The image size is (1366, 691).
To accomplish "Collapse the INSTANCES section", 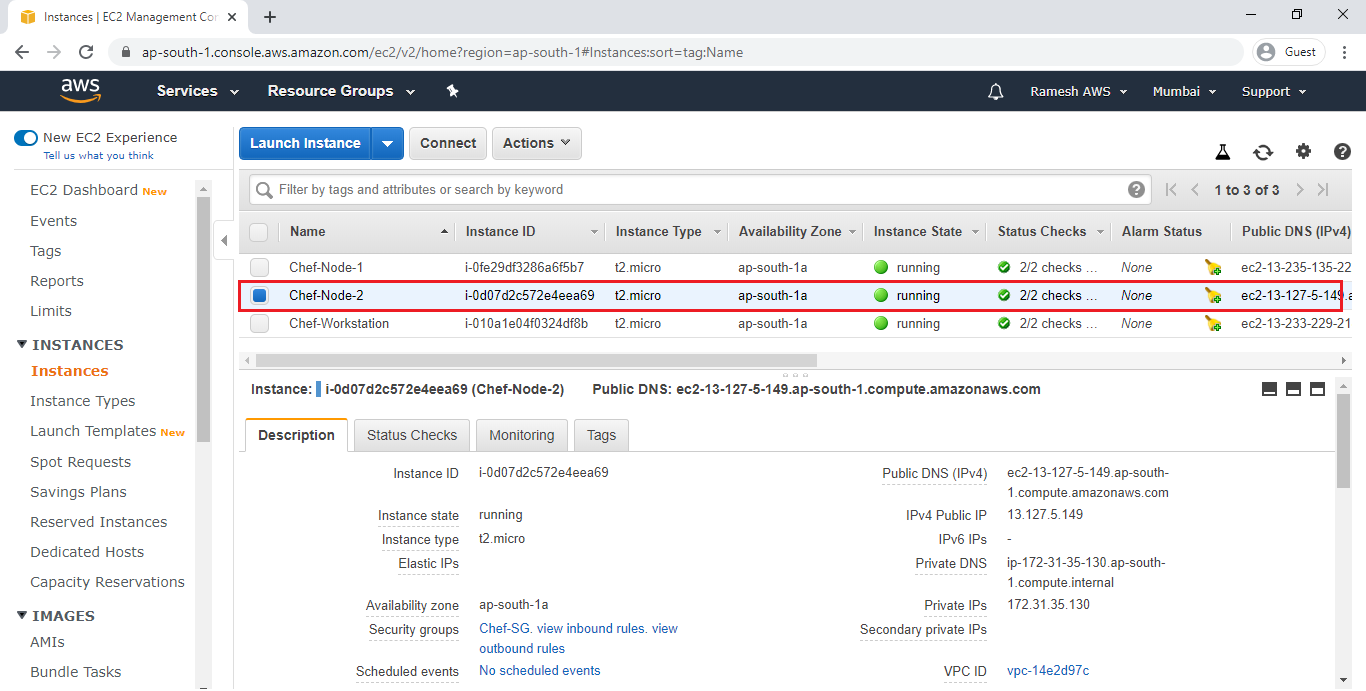I will pos(23,345).
